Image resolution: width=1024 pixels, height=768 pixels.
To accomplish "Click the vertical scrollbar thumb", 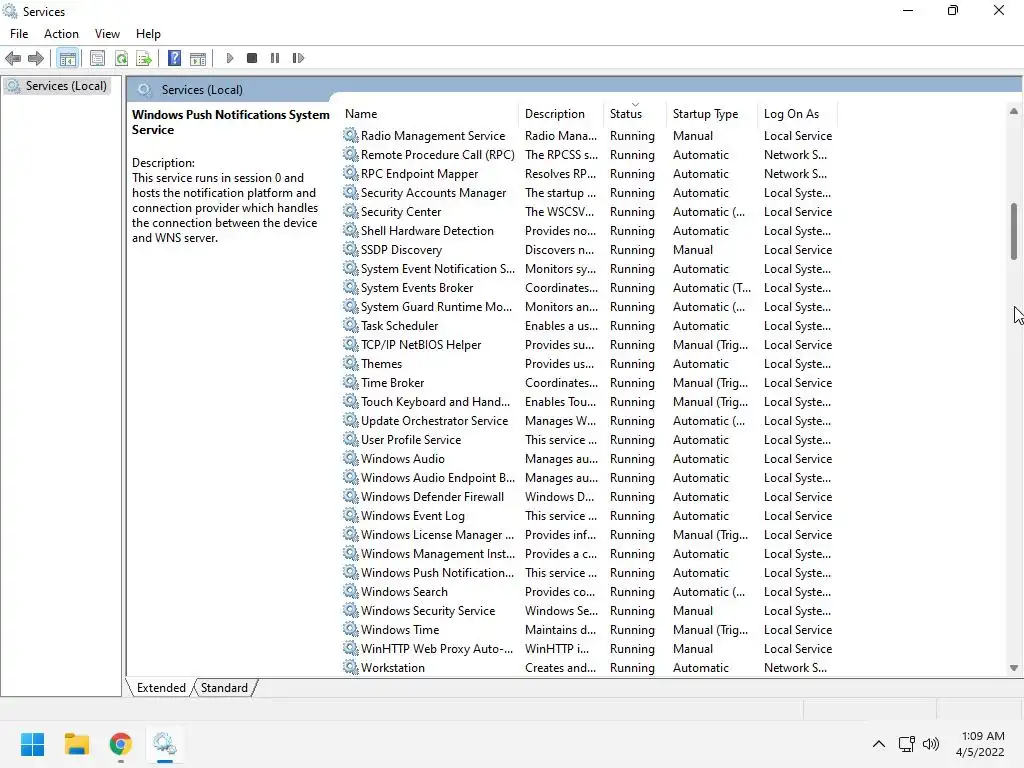I will click(1014, 232).
